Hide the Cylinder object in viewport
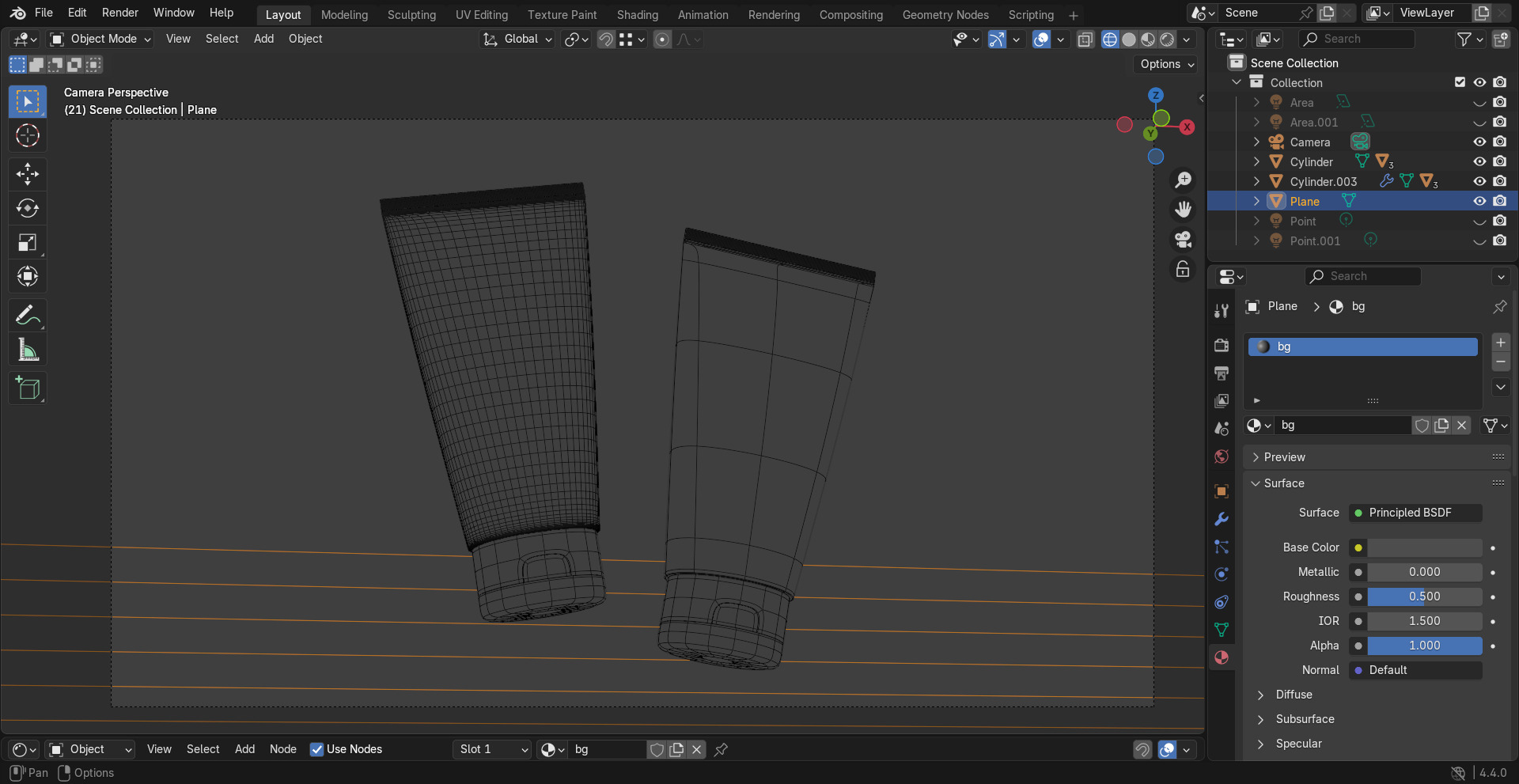Image resolution: width=1519 pixels, height=784 pixels. (1479, 161)
